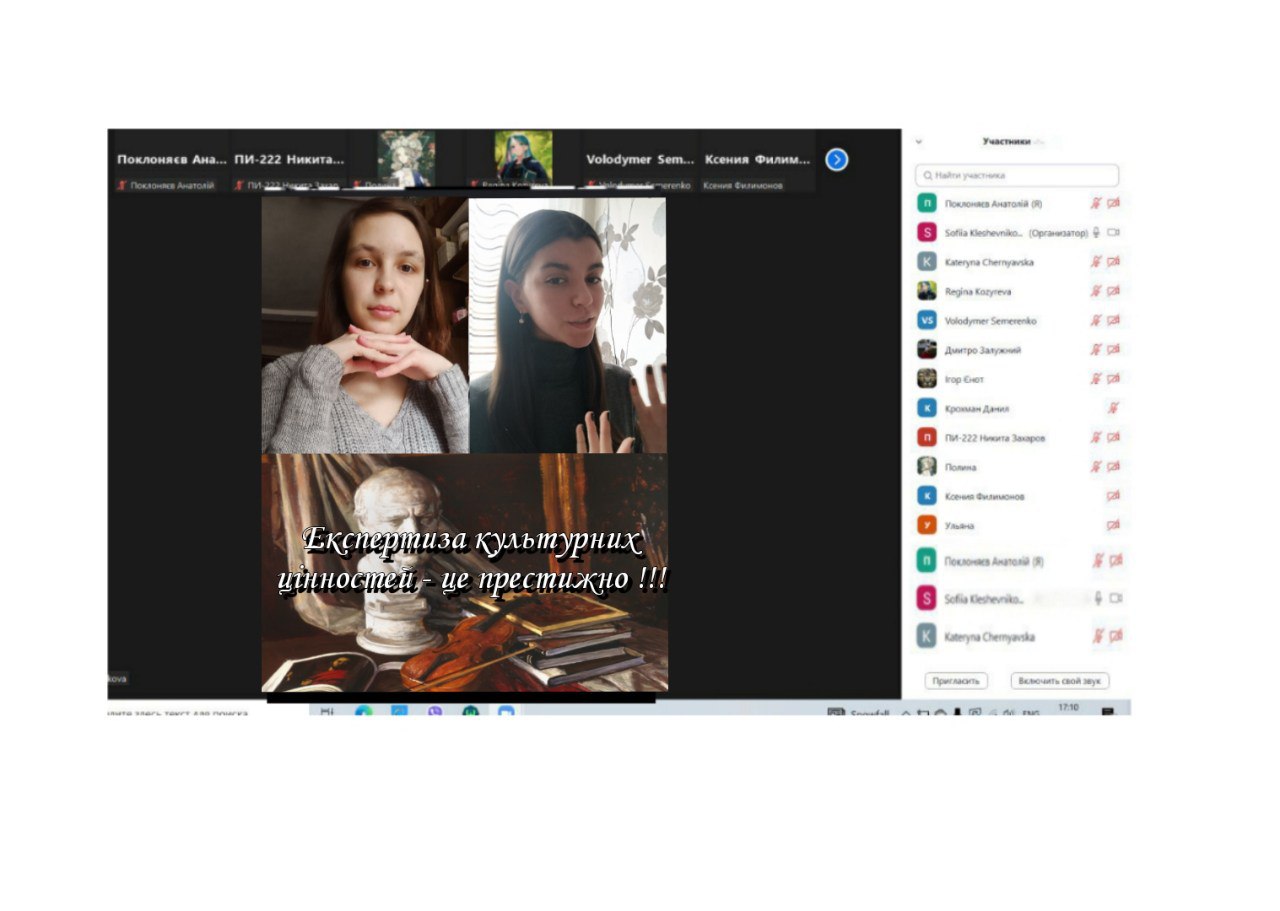Click Ксения Филимонов's camera-off icon in the list

coord(1114,495)
